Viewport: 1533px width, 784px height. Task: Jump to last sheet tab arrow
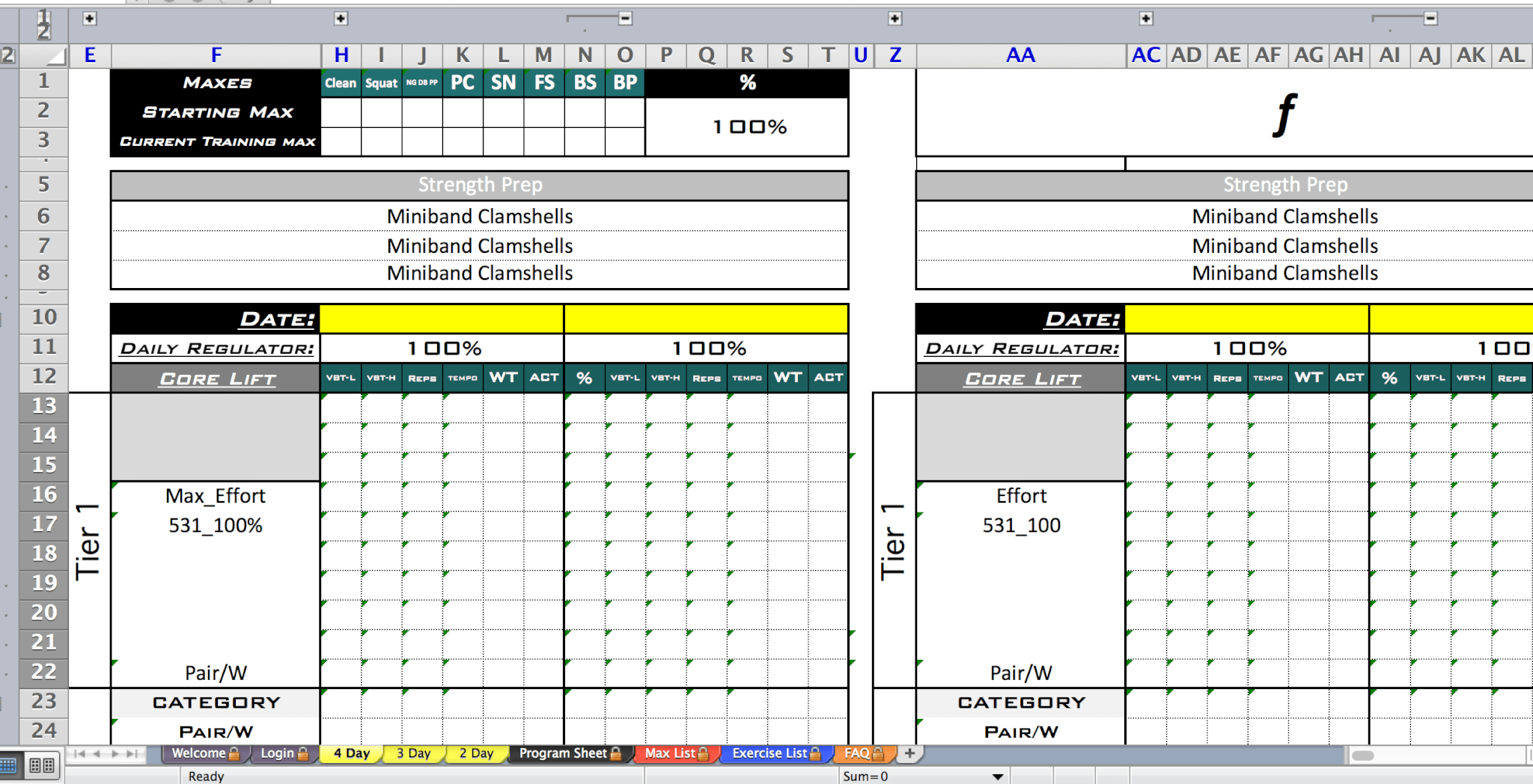coord(132,753)
